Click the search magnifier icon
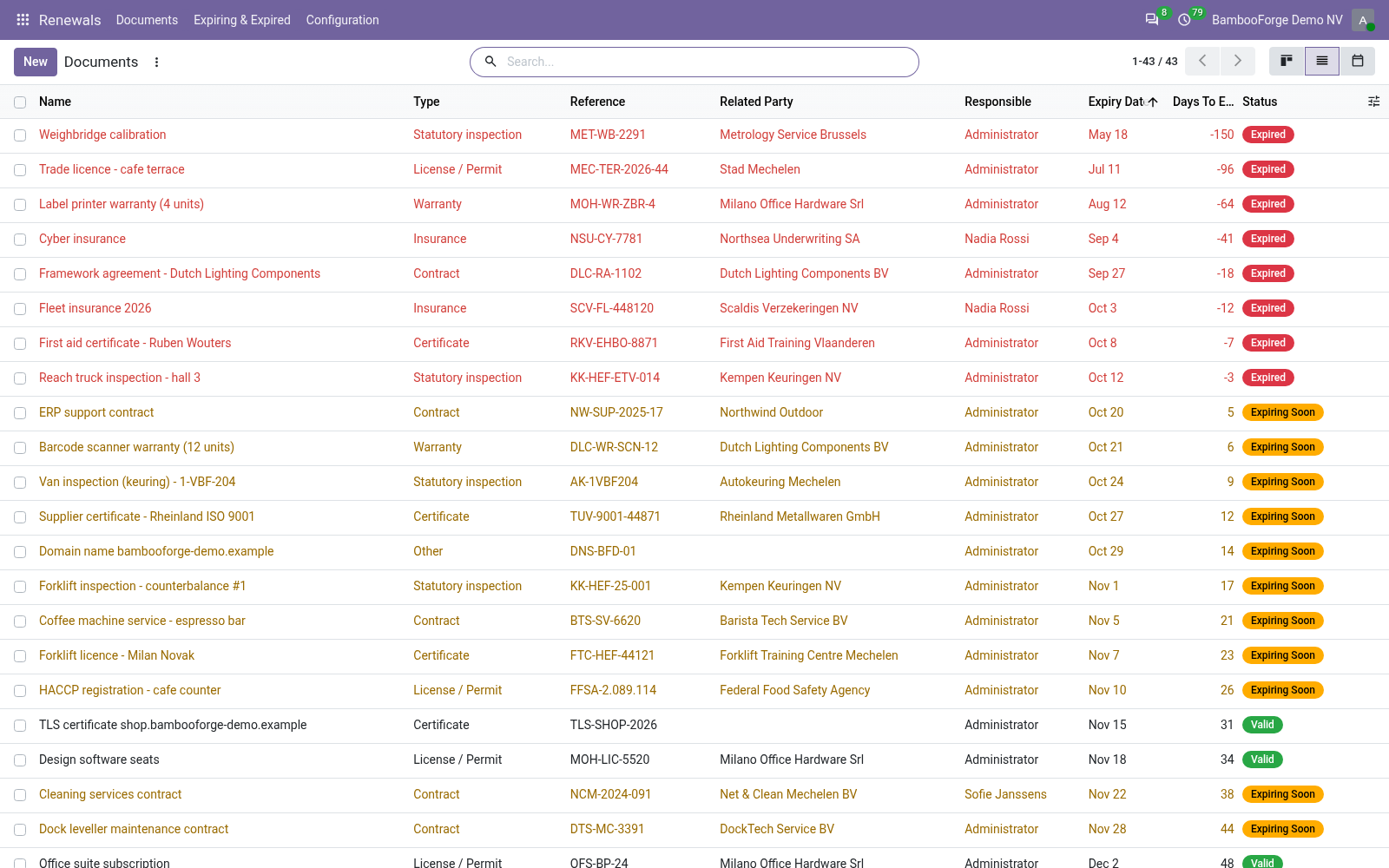The height and width of the screenshot is (868, 1389). (490, 62)
